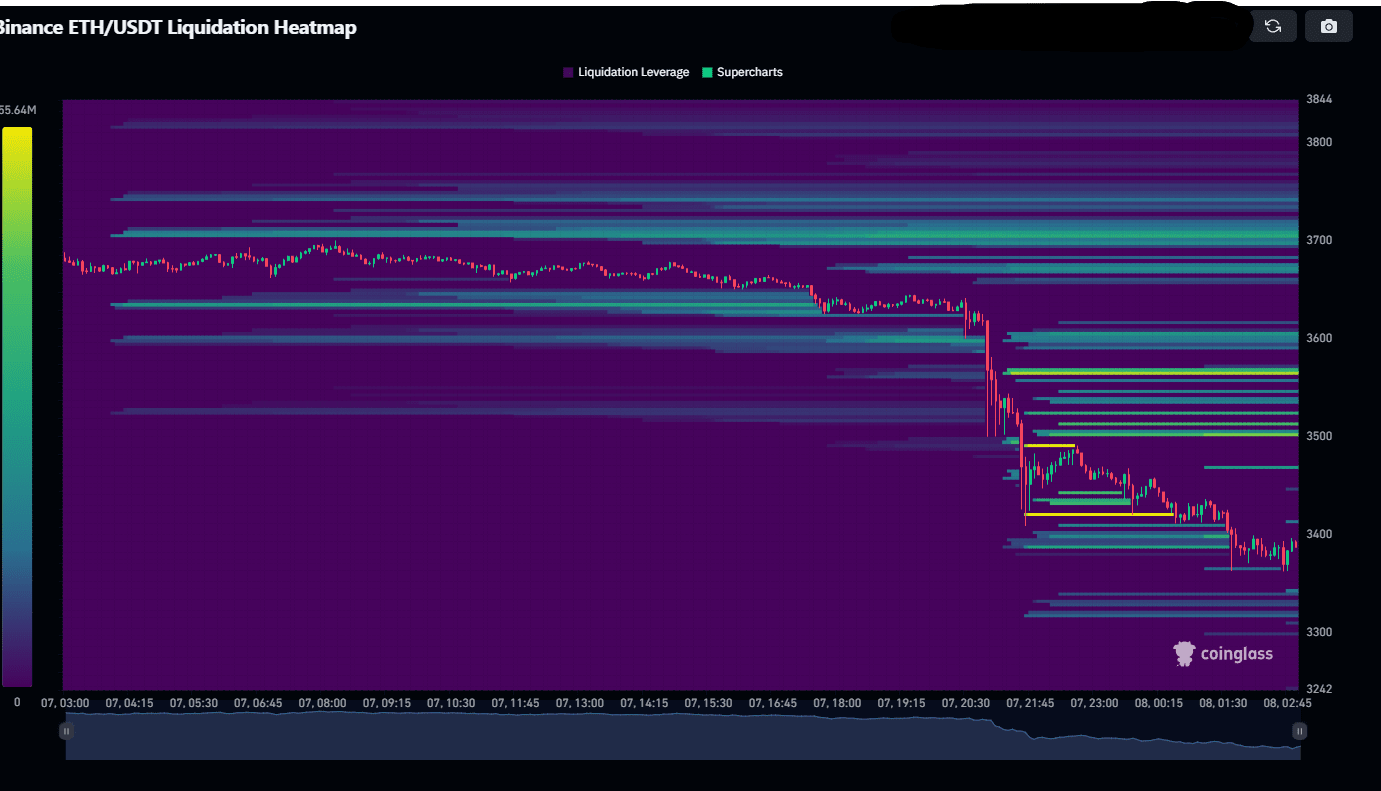Toggle the Supercharts legend series
The height and width of the screenshot is (791, 1381).
click(742, 72)
